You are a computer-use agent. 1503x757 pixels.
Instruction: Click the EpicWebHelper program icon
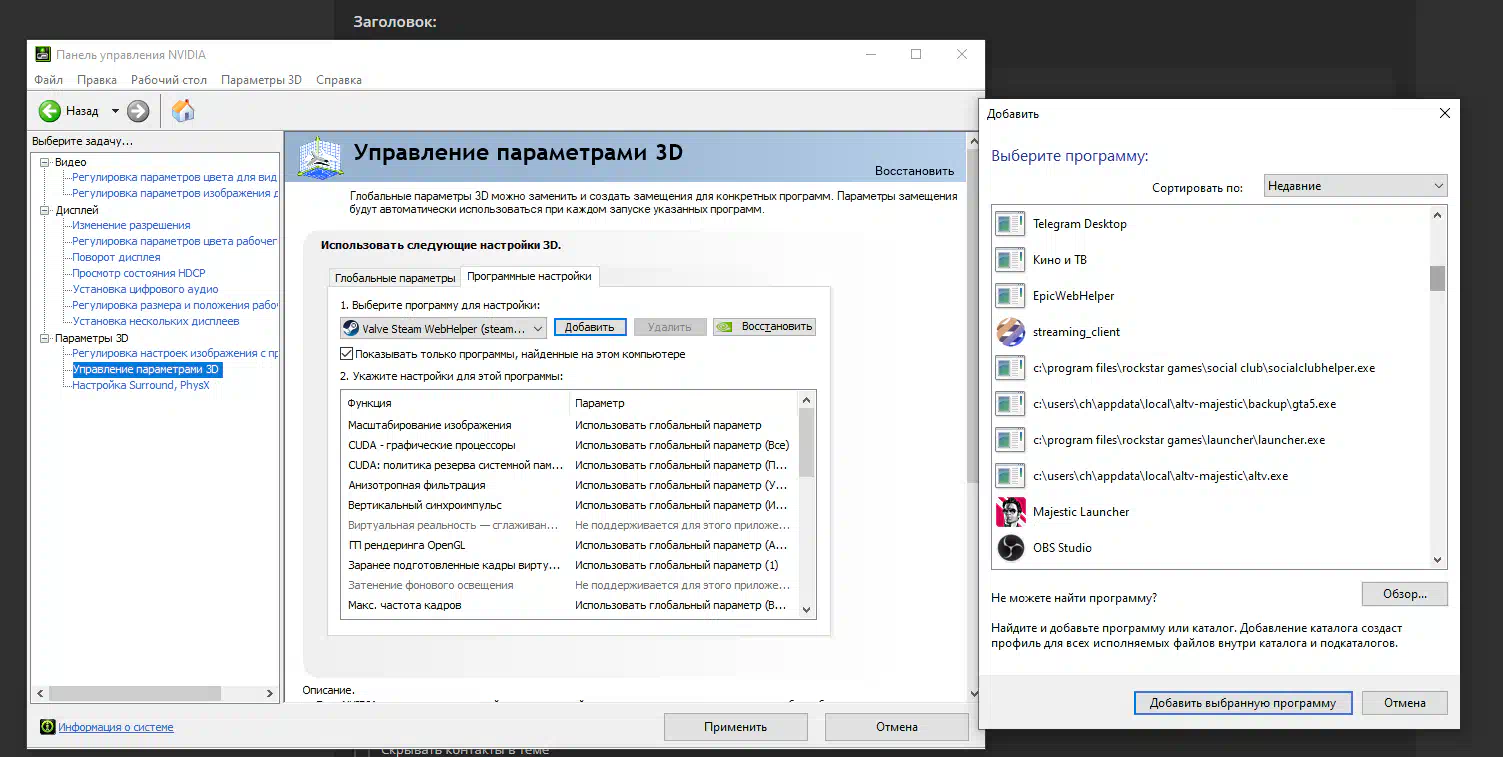[x=1010, y=296]
